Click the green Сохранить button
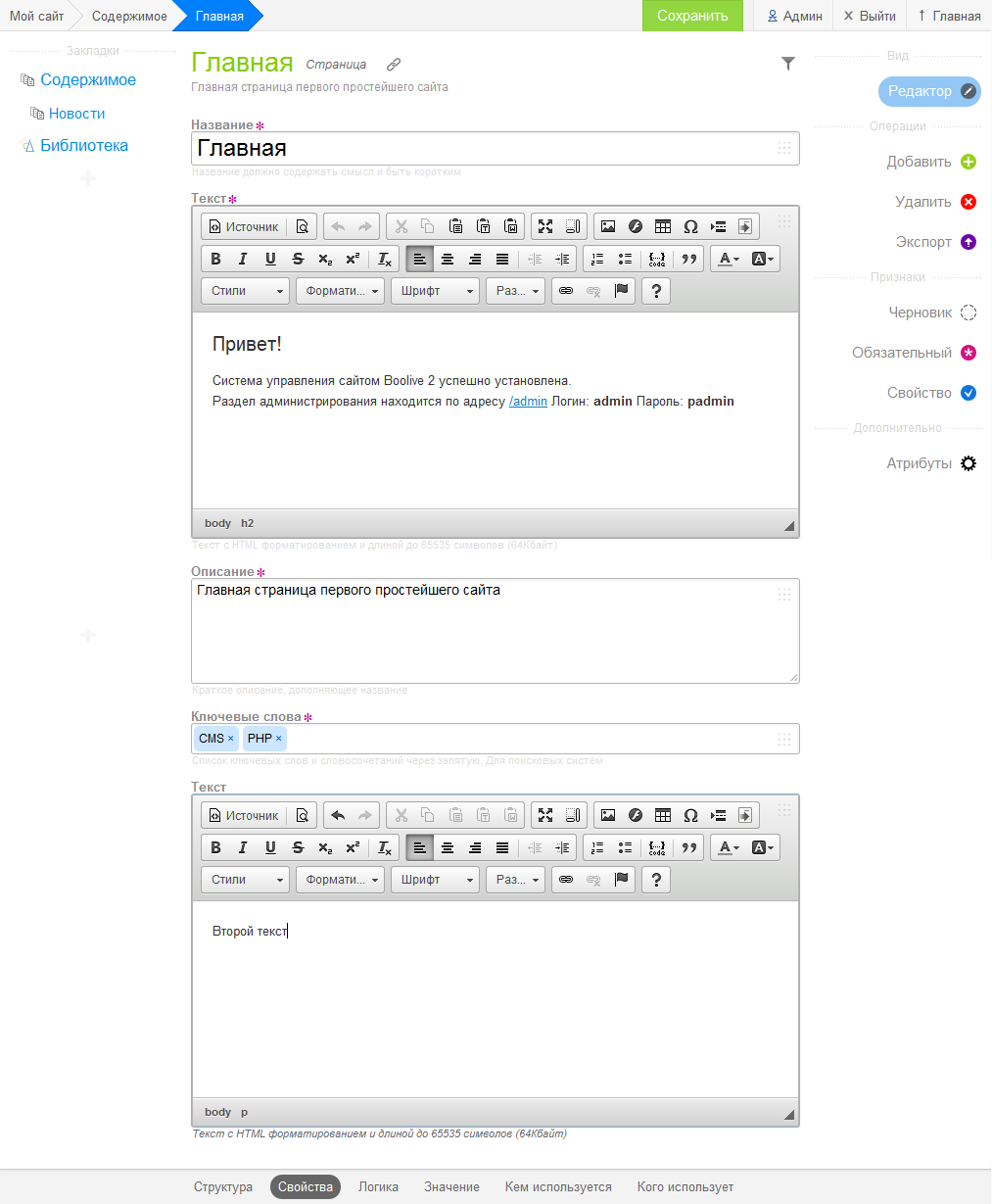 click(692, 16)
